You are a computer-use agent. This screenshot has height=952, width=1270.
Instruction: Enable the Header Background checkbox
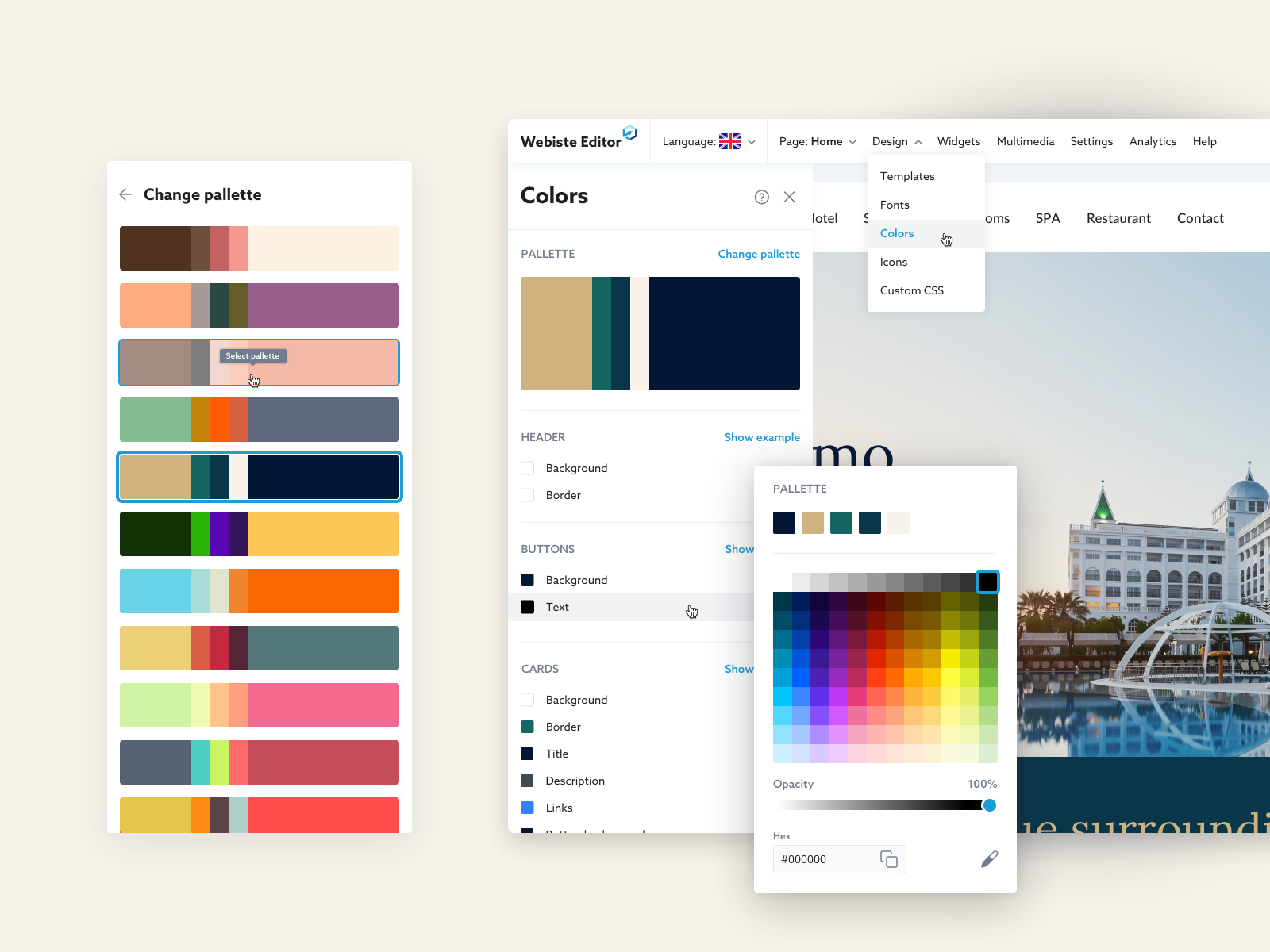527,468
